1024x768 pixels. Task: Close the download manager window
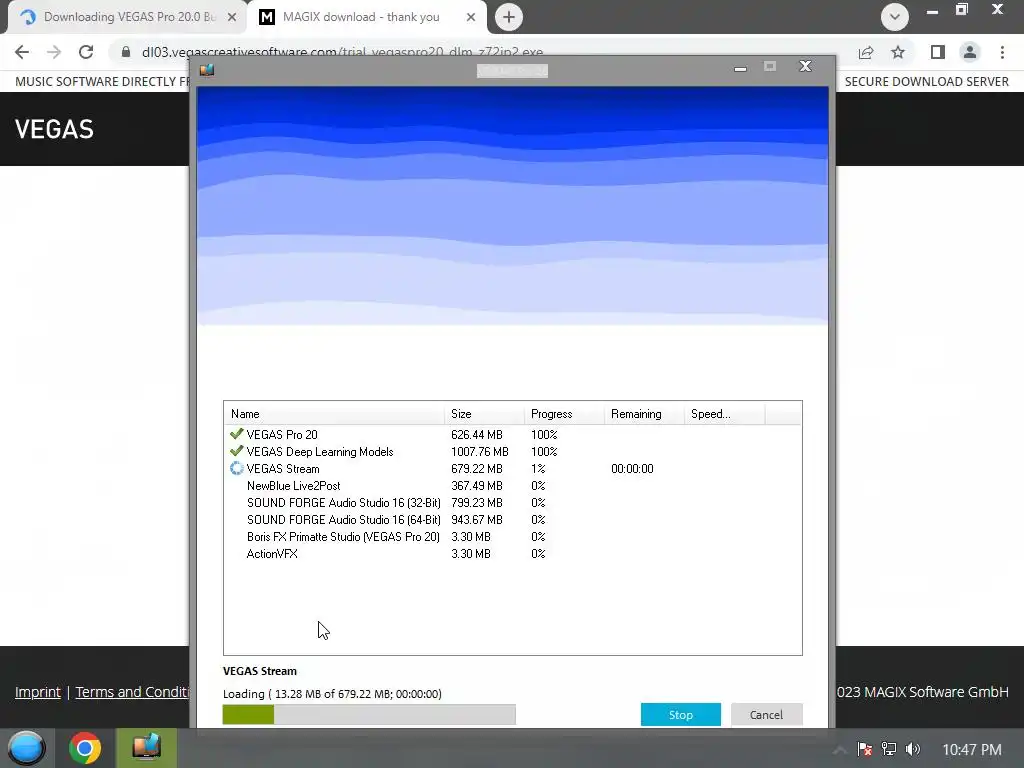point(805,66)
